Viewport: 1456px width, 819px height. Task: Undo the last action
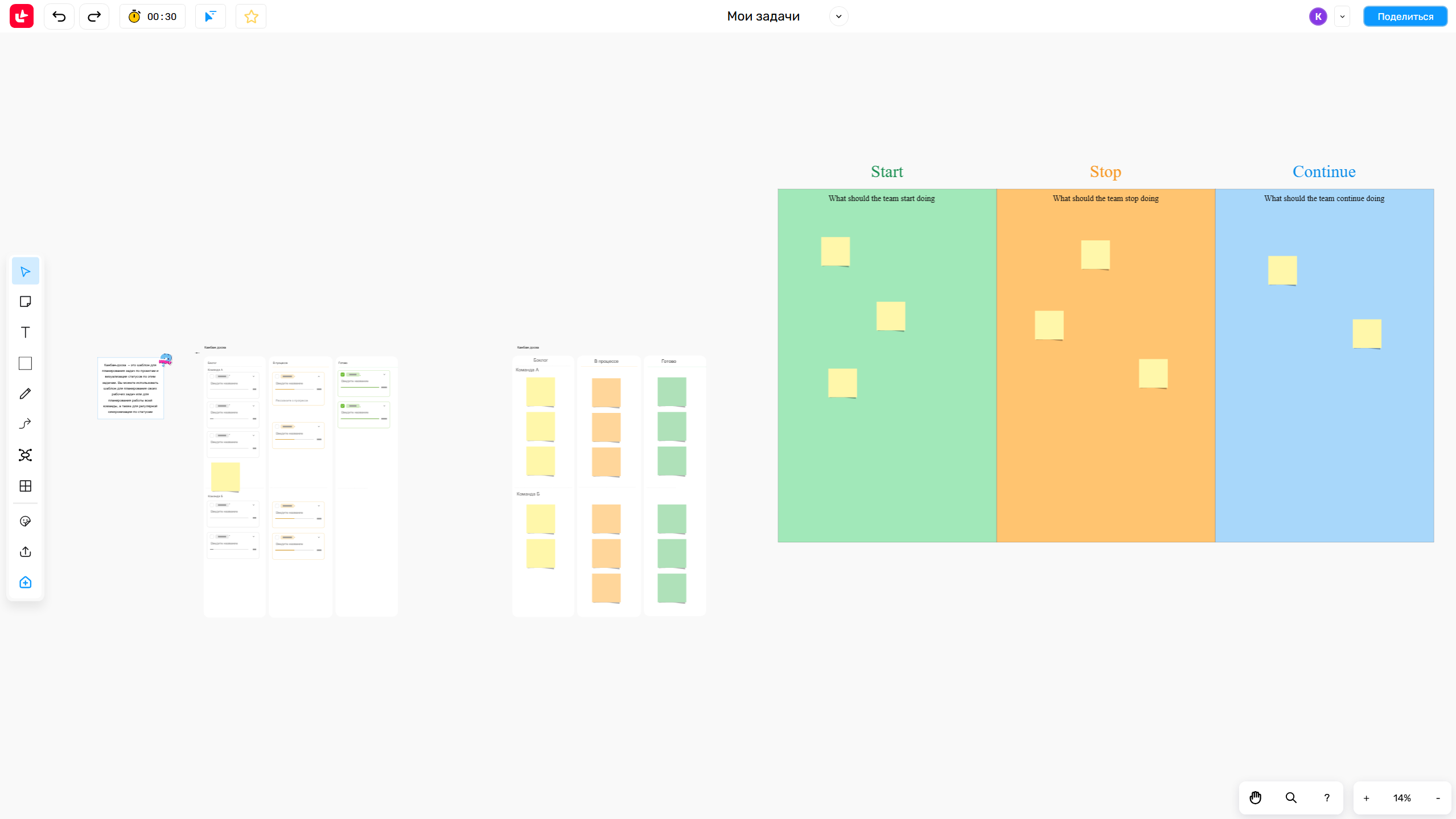[x=59, y=17]
